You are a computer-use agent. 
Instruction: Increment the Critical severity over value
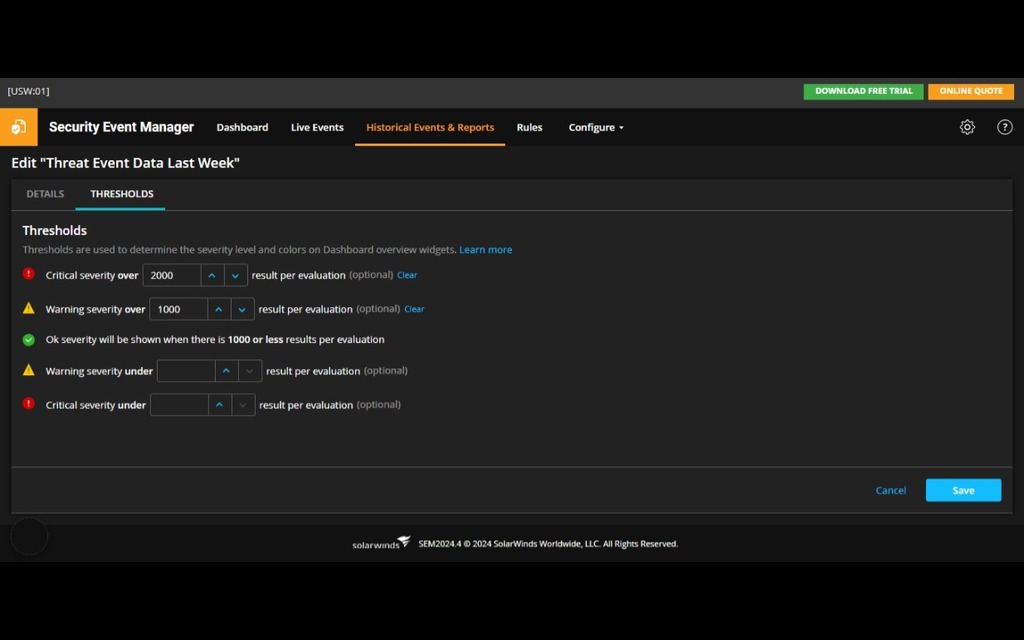pos(212,274)
